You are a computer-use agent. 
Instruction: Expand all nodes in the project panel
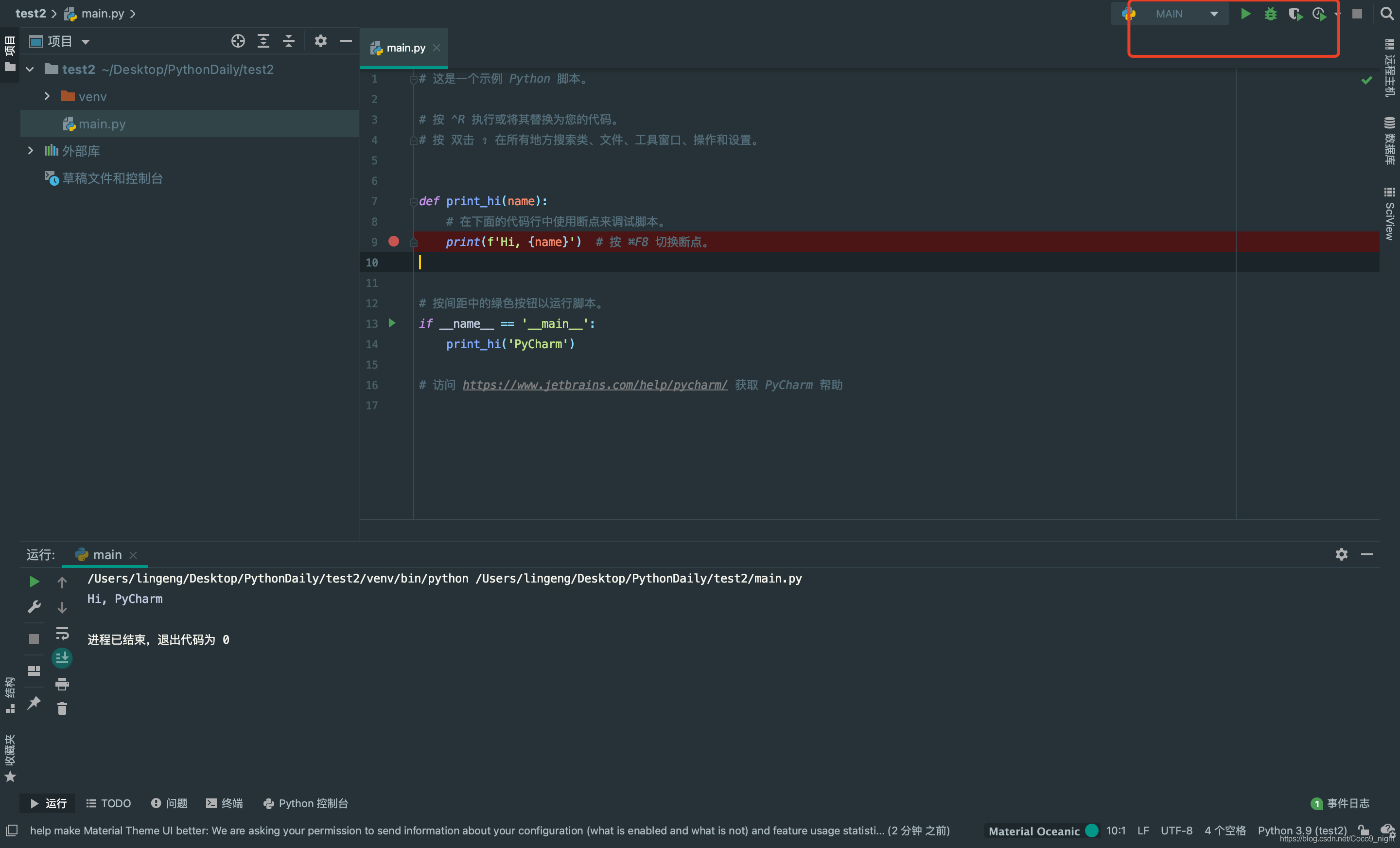[263, 41]
